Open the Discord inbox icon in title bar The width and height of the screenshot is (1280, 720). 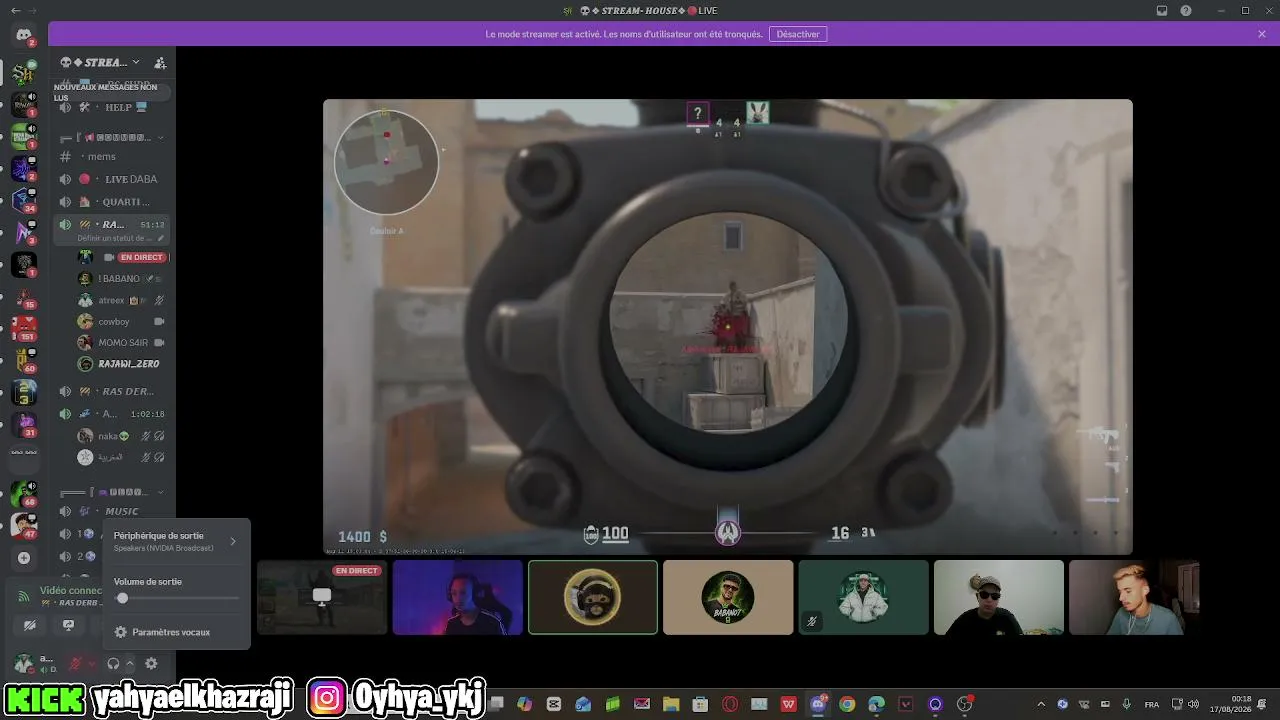1162,10
